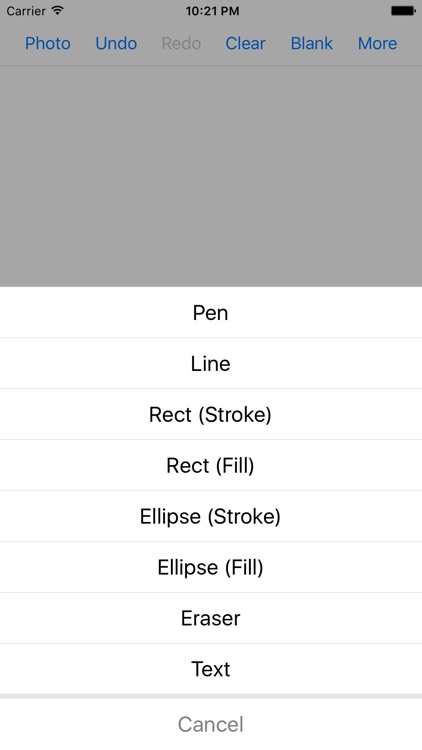Choose Line from the tool list

tap(211, 364)
